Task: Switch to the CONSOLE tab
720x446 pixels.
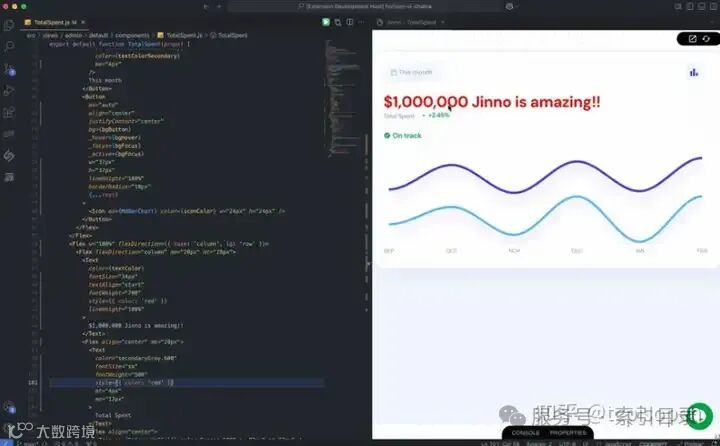Action: [x=525, y=433]
